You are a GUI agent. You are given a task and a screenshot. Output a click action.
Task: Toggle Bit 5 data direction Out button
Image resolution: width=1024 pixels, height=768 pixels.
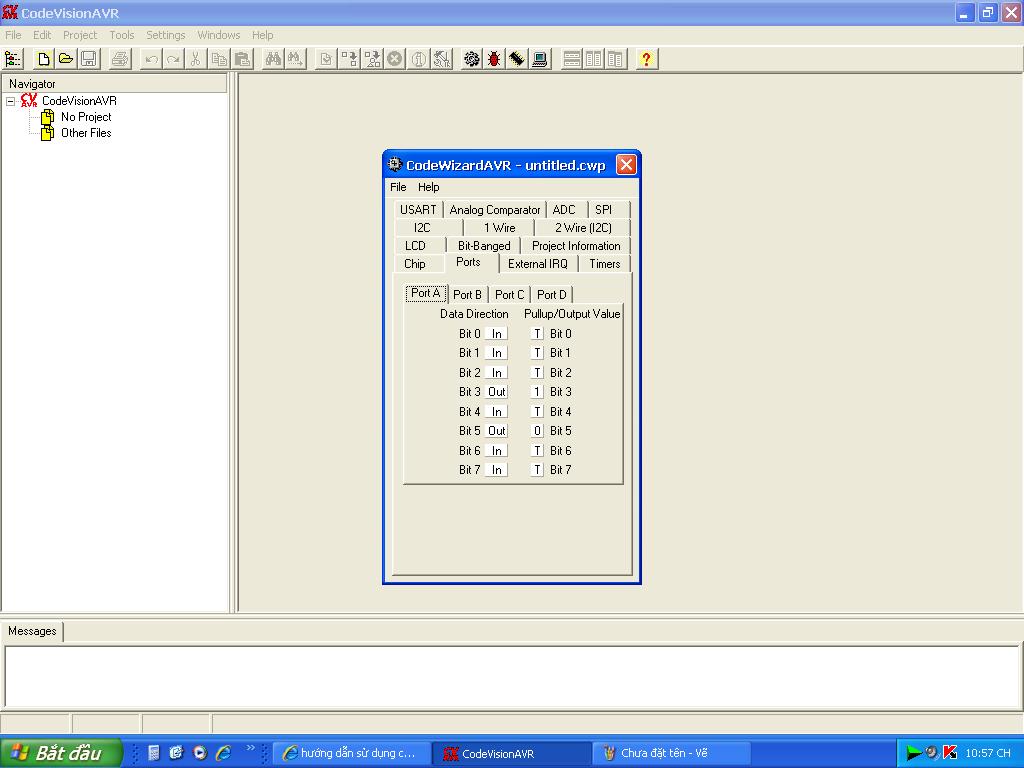(496, 431)
